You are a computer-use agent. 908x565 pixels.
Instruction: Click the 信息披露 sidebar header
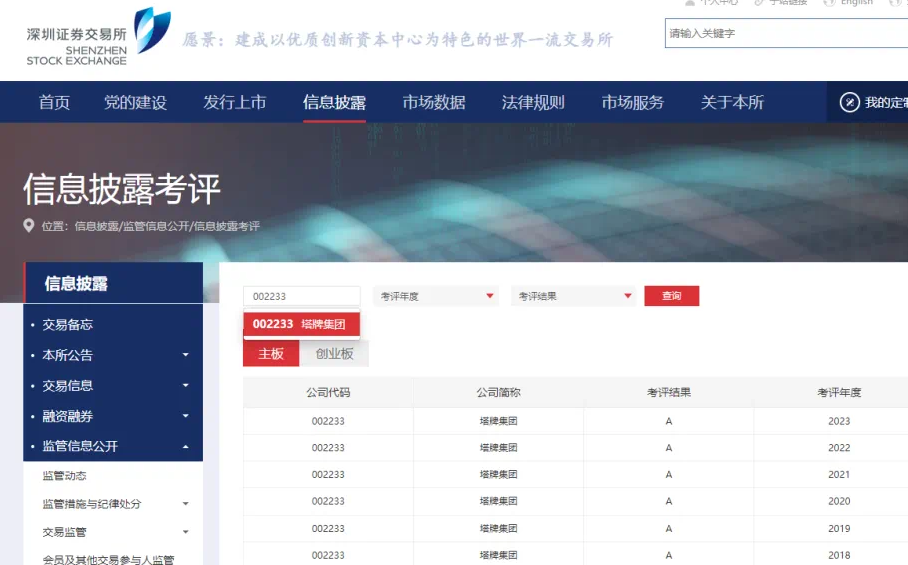coord(114,283)
